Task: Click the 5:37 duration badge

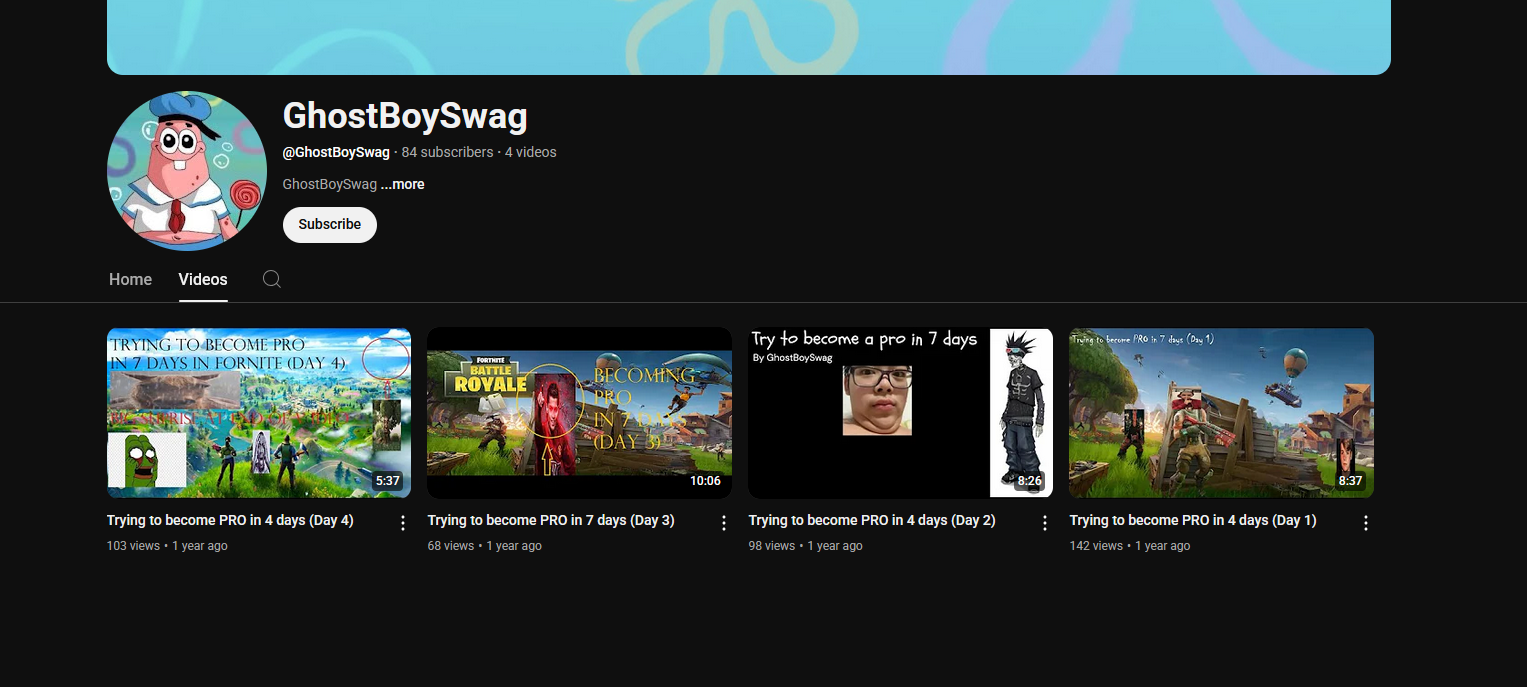Action: (387, 481)
